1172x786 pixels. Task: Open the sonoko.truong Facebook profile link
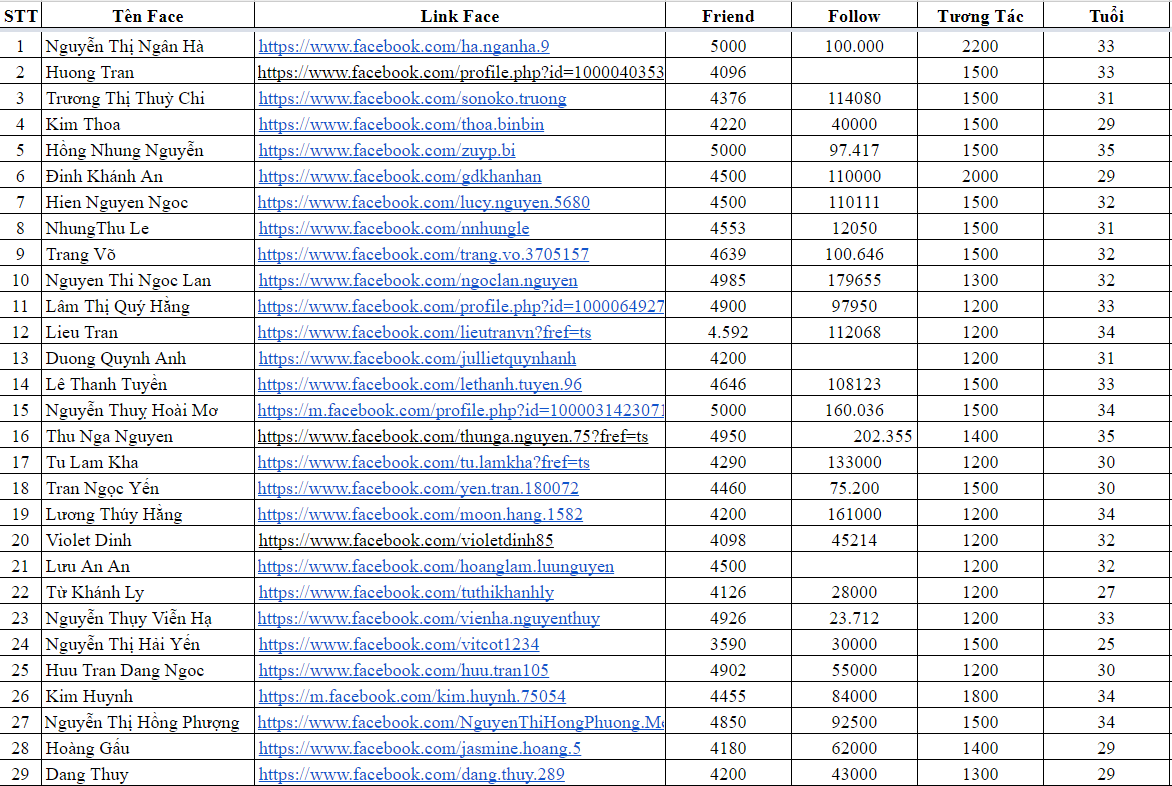412,98
